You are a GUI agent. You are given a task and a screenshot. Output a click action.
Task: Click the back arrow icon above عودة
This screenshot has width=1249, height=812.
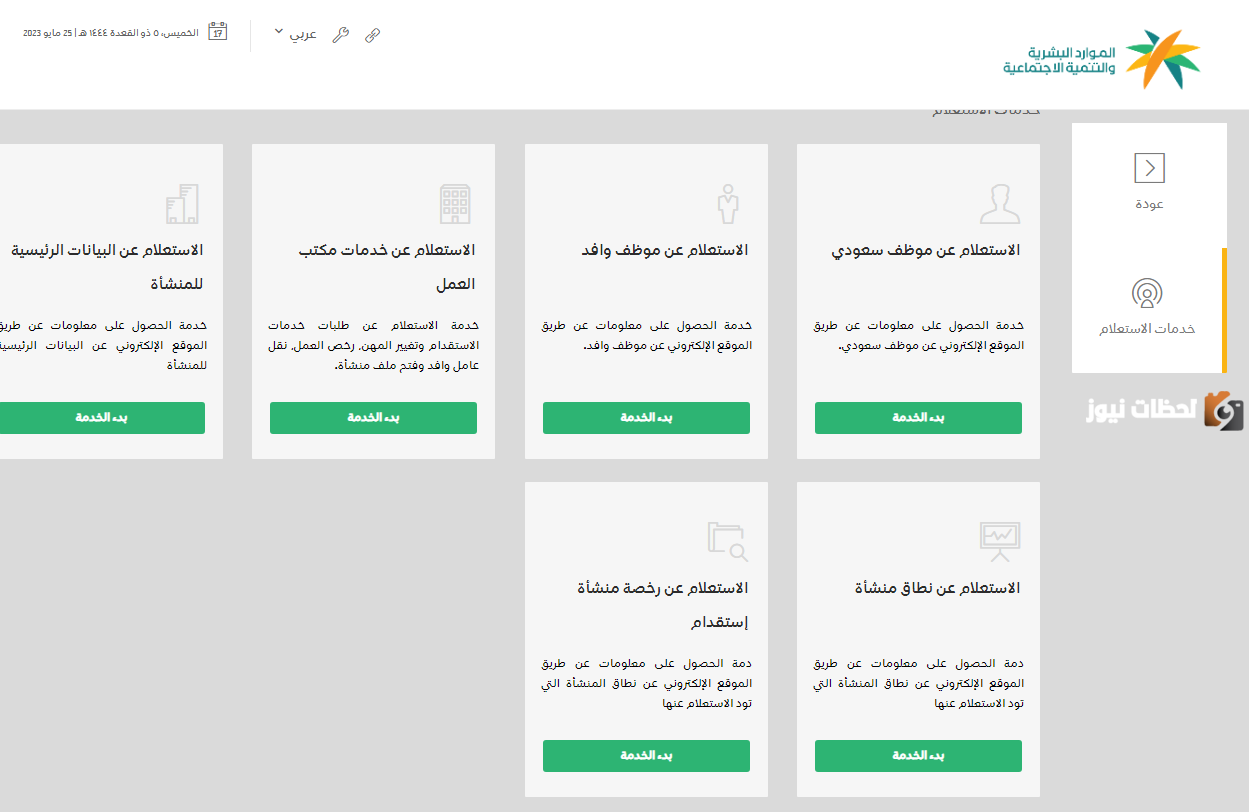coord(1149,168)
